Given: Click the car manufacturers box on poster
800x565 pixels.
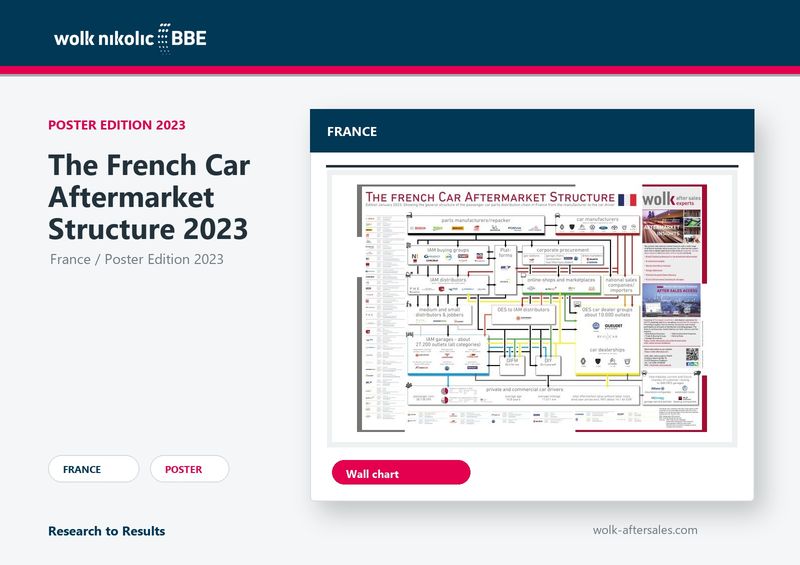Looking at the screenshot, I should click(x=597, y=224).
